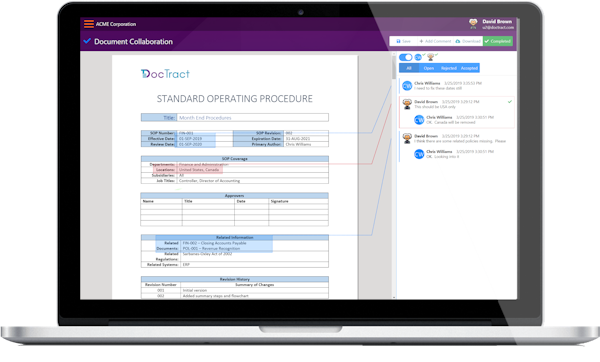Click the green accepted checkmark on the USA comment

(510, 102)
